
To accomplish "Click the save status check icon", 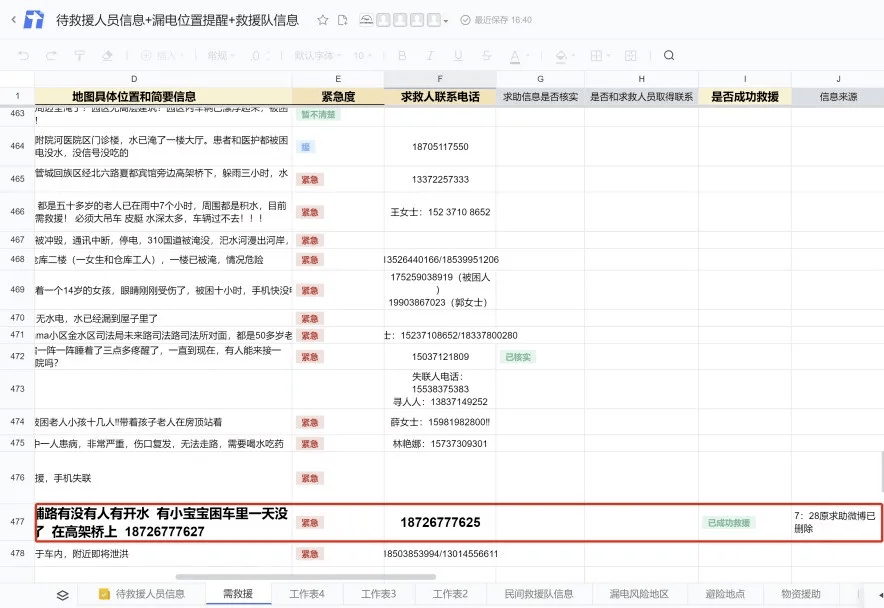I will click(465, 20).
